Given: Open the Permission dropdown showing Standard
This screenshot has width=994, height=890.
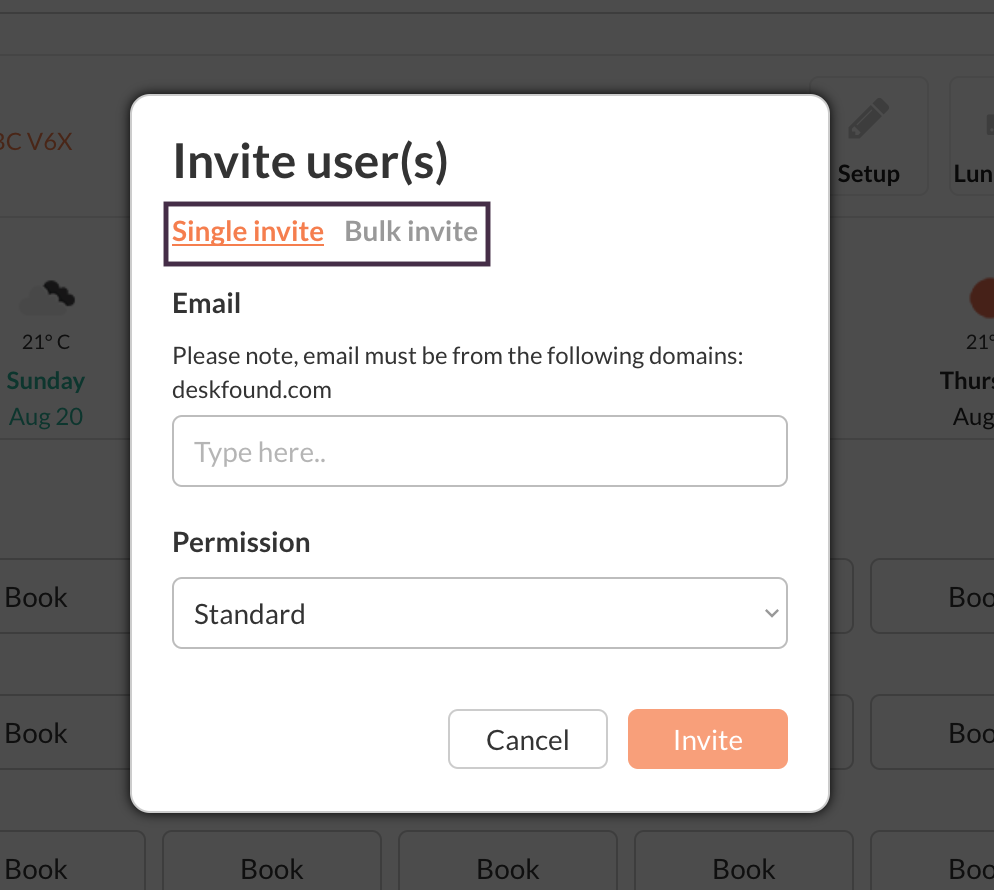Looking at the screenshot, I should [470, 613].
